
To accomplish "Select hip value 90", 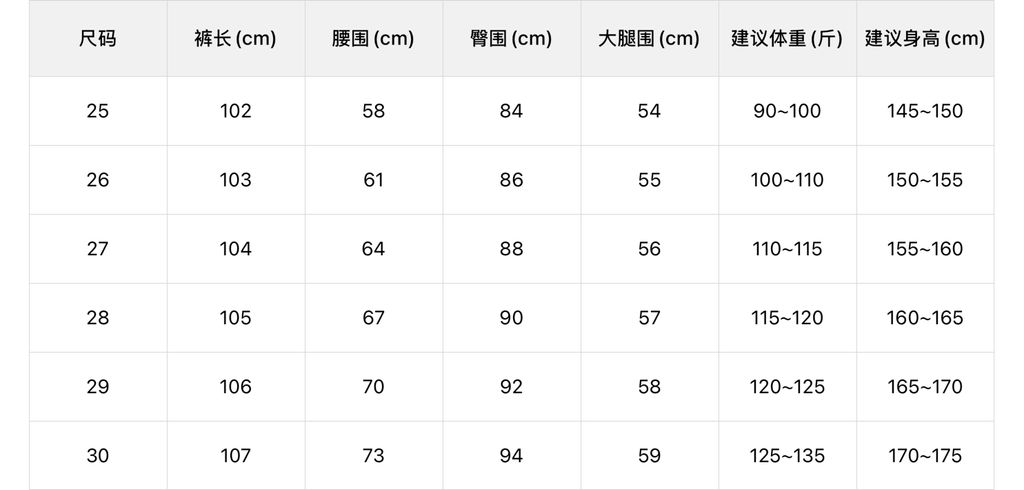I will coord(511,318).
